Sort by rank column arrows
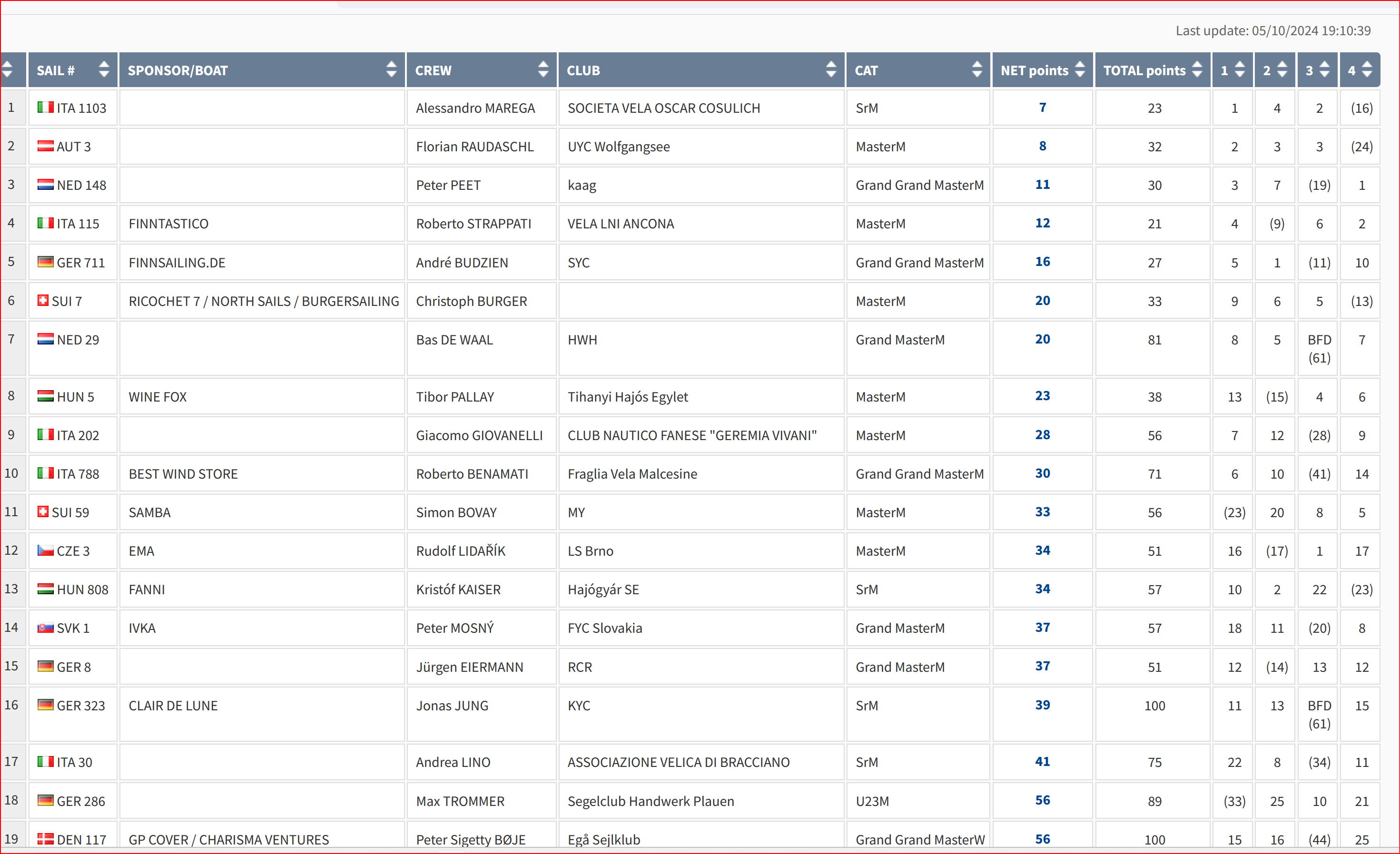The width and height of the screenshot is (1400, 854). click(8, 69)
